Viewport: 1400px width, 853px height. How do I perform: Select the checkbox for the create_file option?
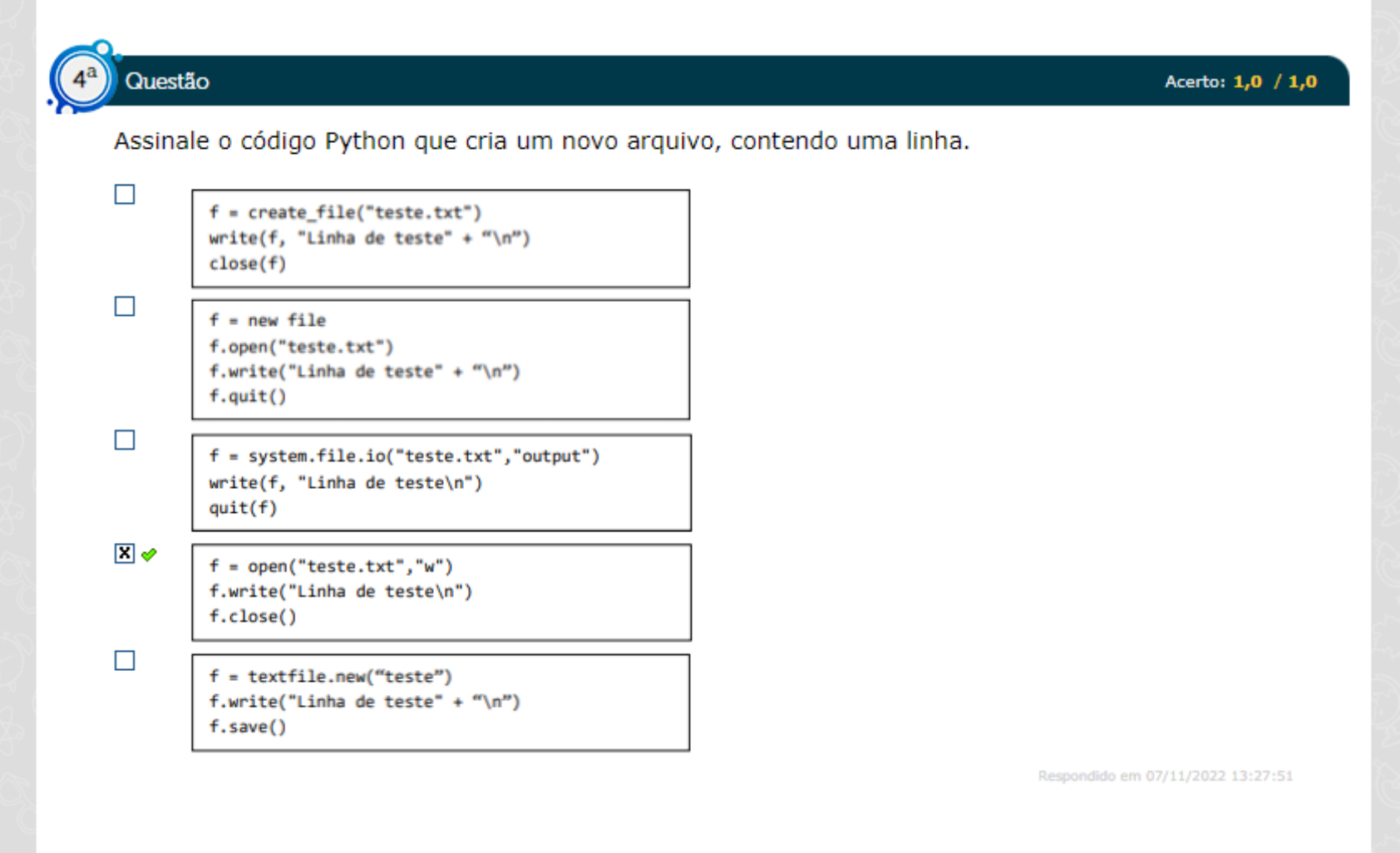(123, 195)
